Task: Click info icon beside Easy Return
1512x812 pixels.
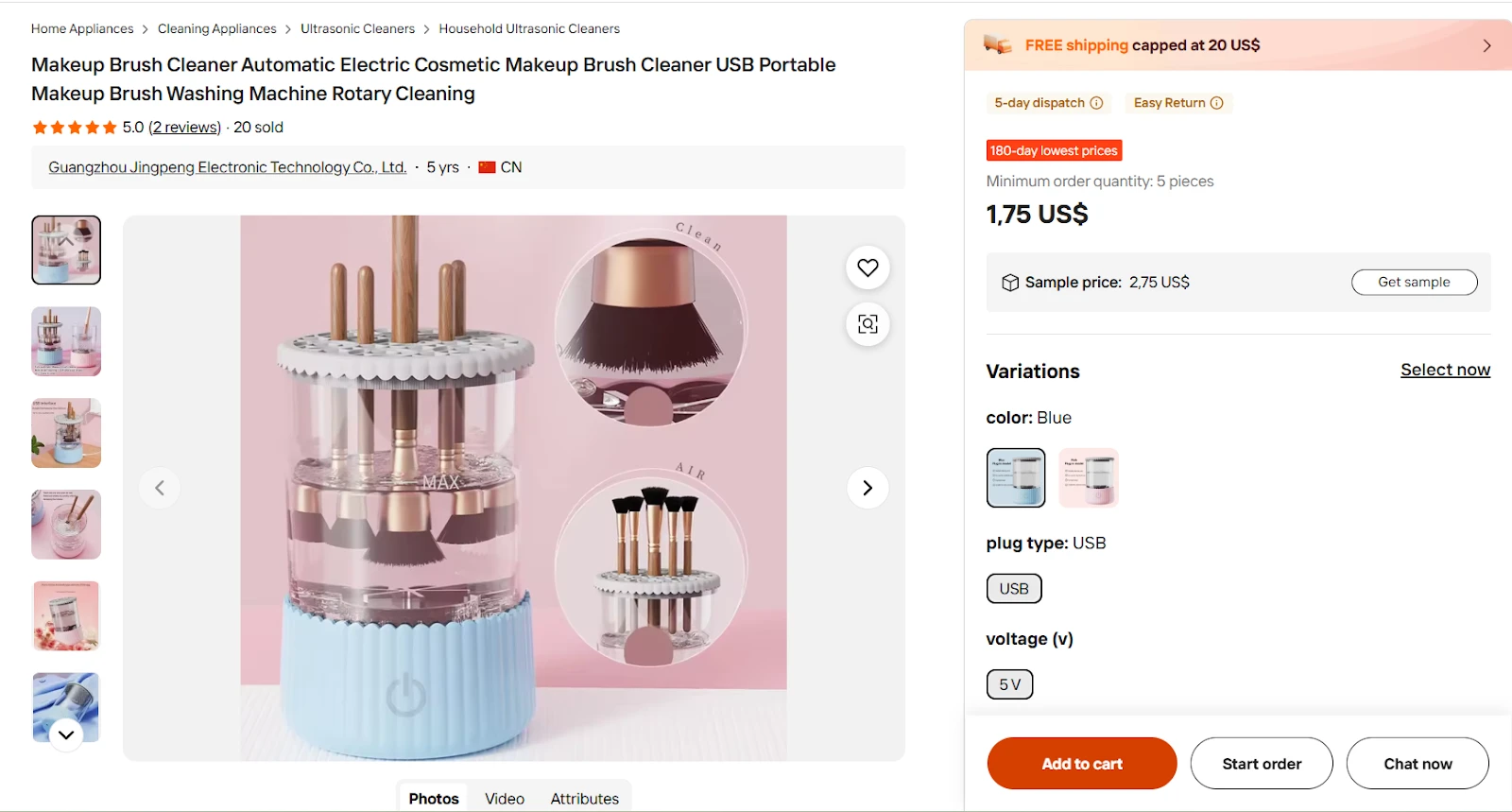Action: (1217, 103)
